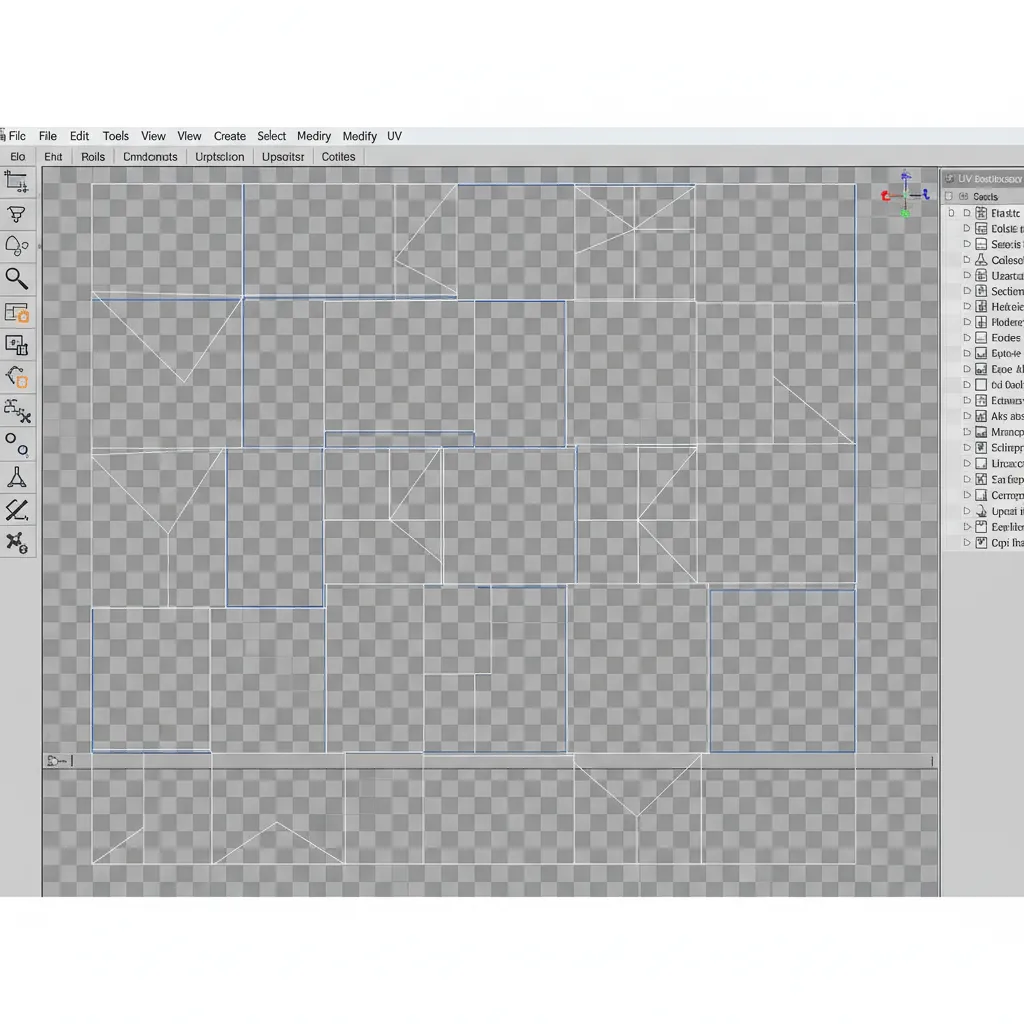This screenshot has width=1024, height=1024.
Task: Select the flask-shaped tool in the toolbar
Action: pyautogui.click(x=17, y=477)
